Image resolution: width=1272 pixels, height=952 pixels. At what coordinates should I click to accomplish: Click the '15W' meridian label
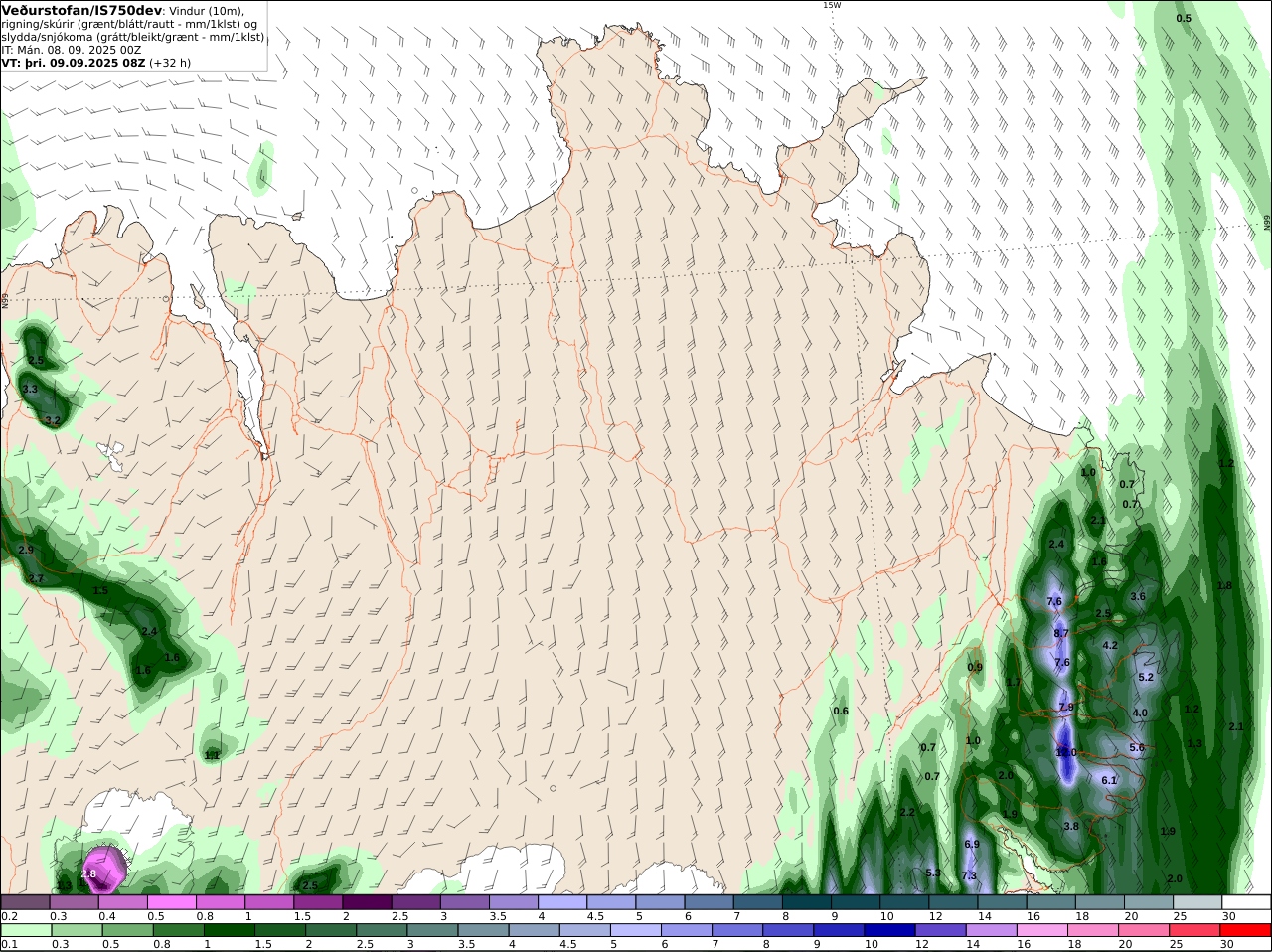[x=831, y=5]
